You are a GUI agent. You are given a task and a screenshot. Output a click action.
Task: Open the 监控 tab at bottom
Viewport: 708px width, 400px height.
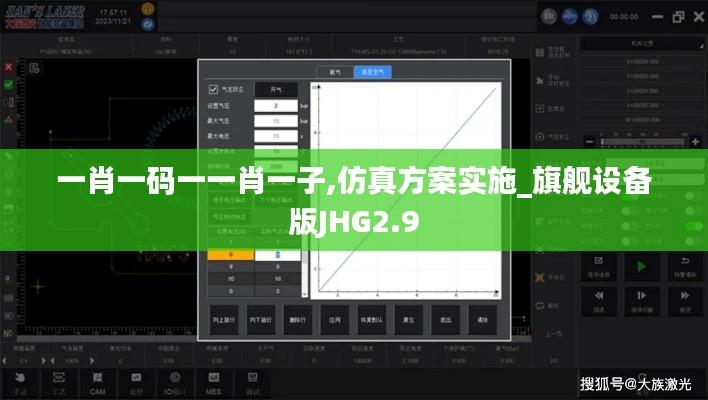[136, 384]
